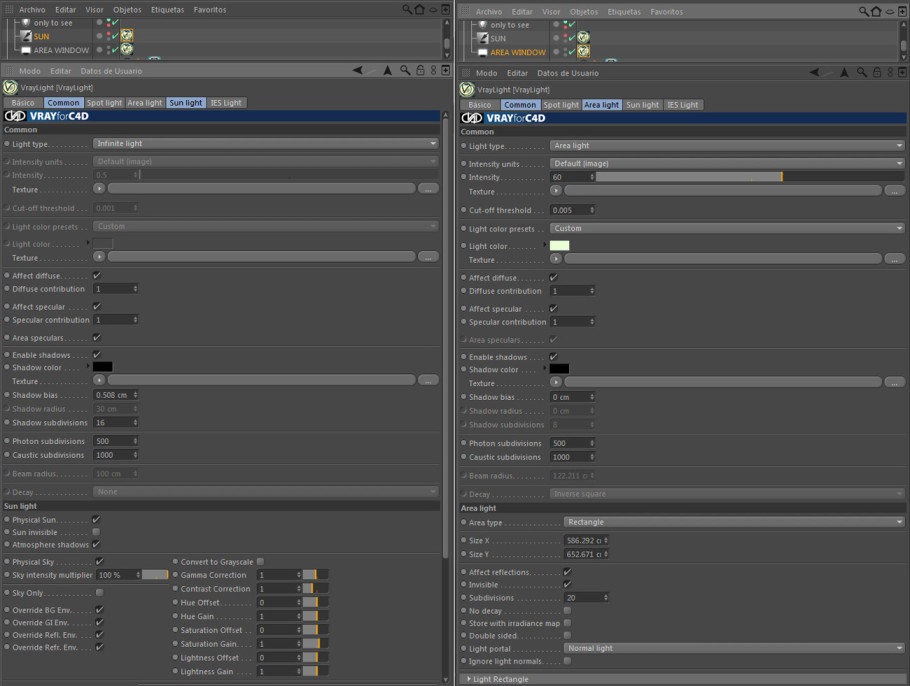Open the Archivo menu in the left object manager

click(x=32, y=10)
